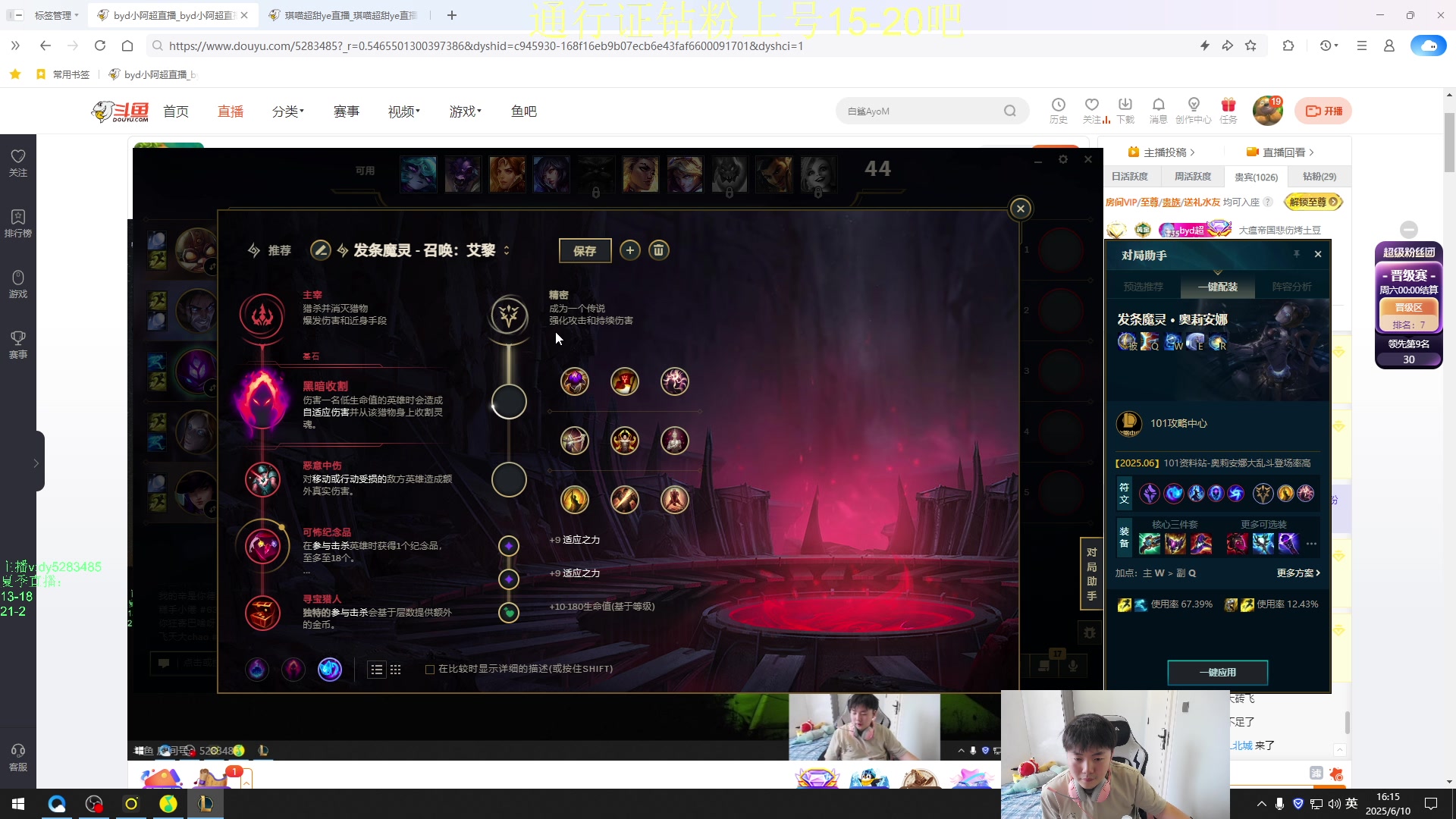Select the Precision secondary tree icon
1456x819 pixels.
coord(509,315)
